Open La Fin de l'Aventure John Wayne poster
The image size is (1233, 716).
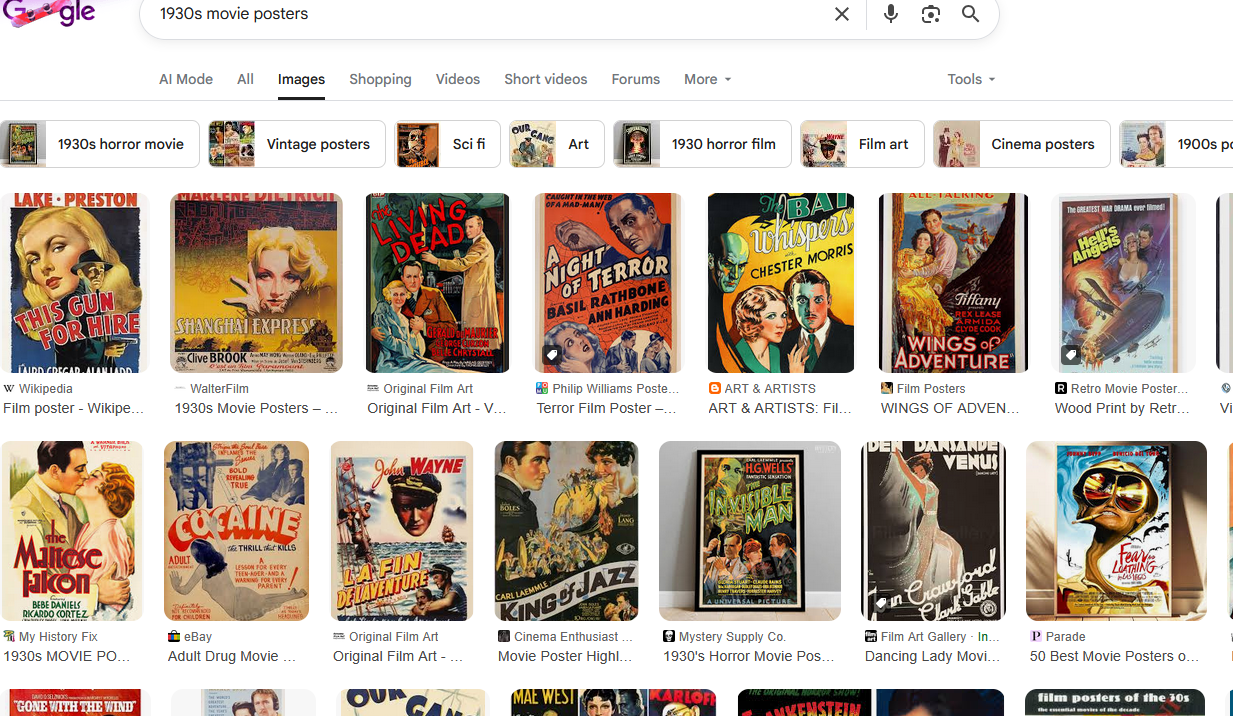point(401,531)
